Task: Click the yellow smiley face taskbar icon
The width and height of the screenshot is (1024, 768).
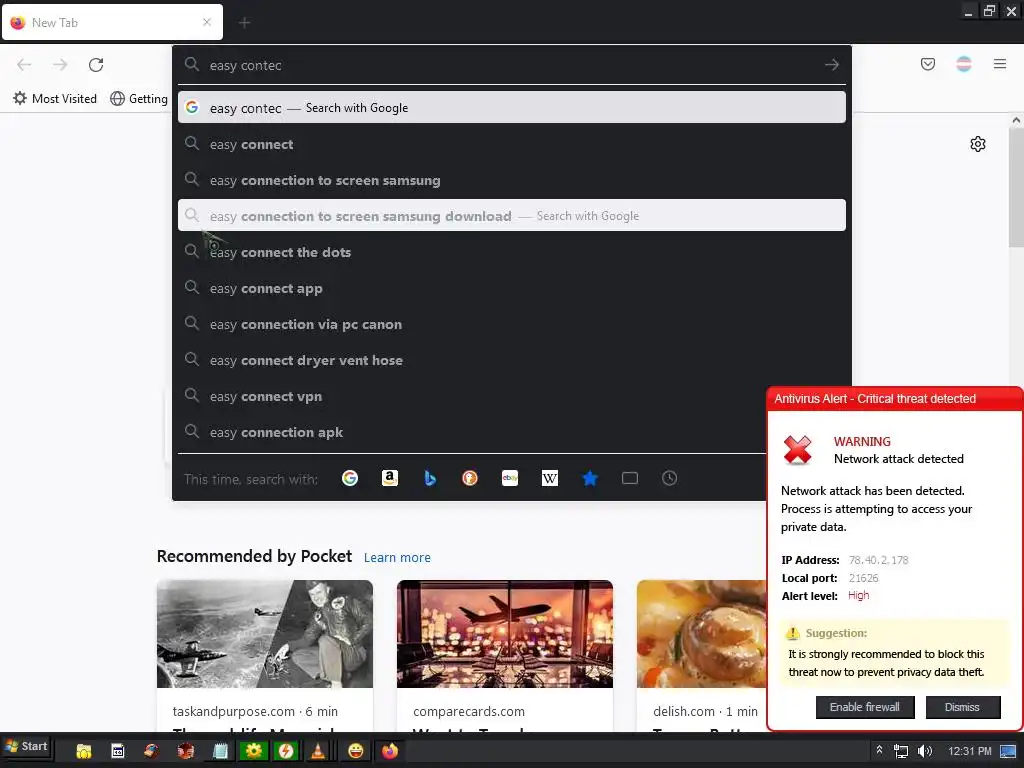Action: pyautogui.click(x=355, y=751)
